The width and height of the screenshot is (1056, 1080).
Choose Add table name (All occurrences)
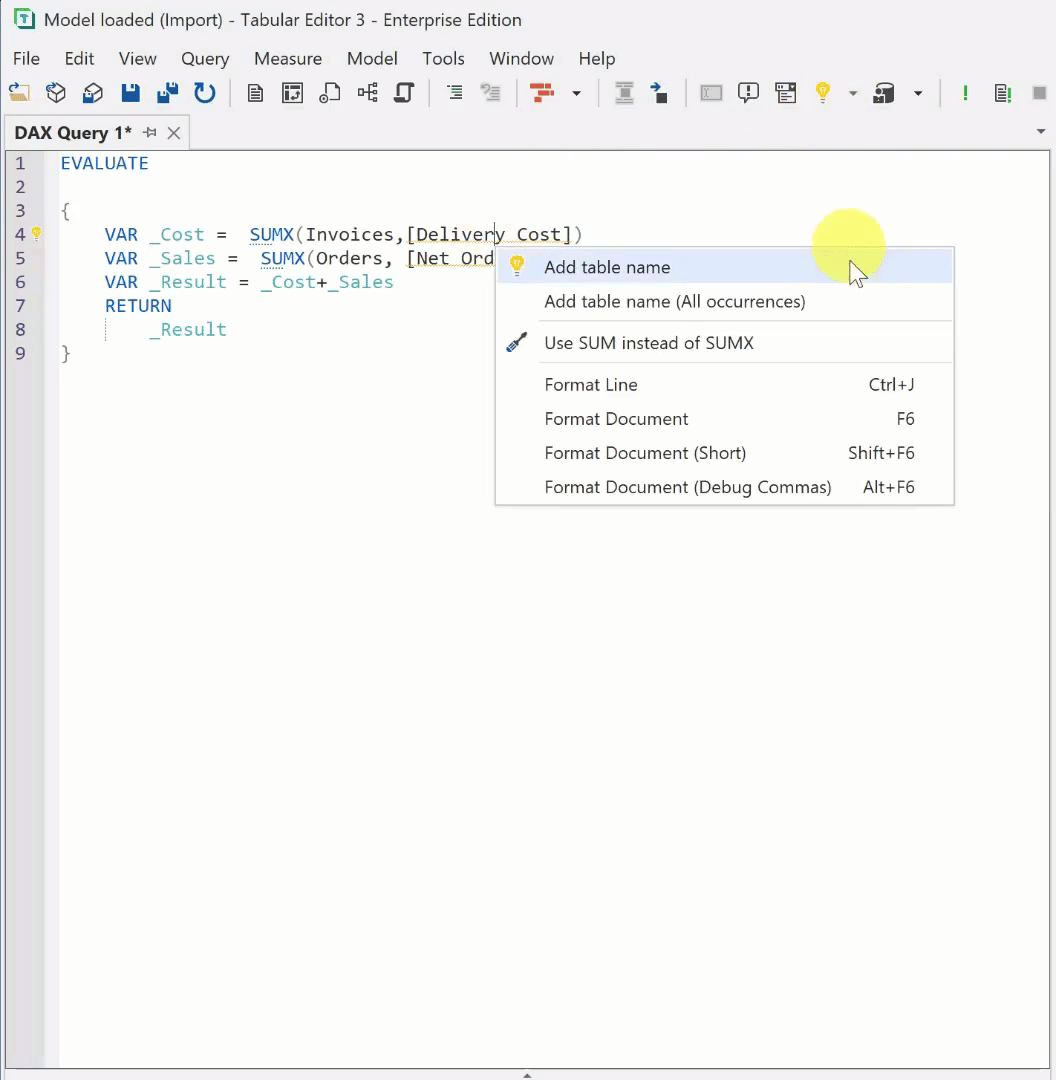click(x=725, y=302)
